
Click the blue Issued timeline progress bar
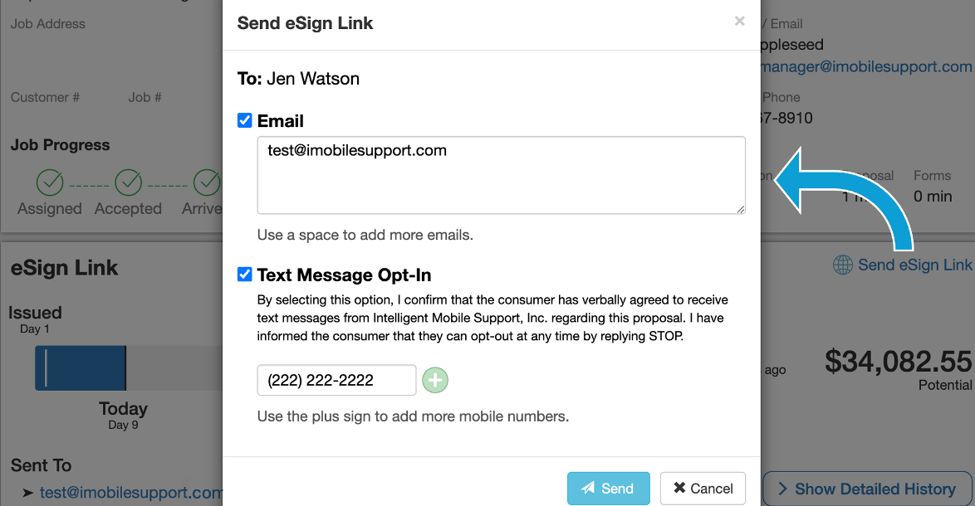coord(81,368)
